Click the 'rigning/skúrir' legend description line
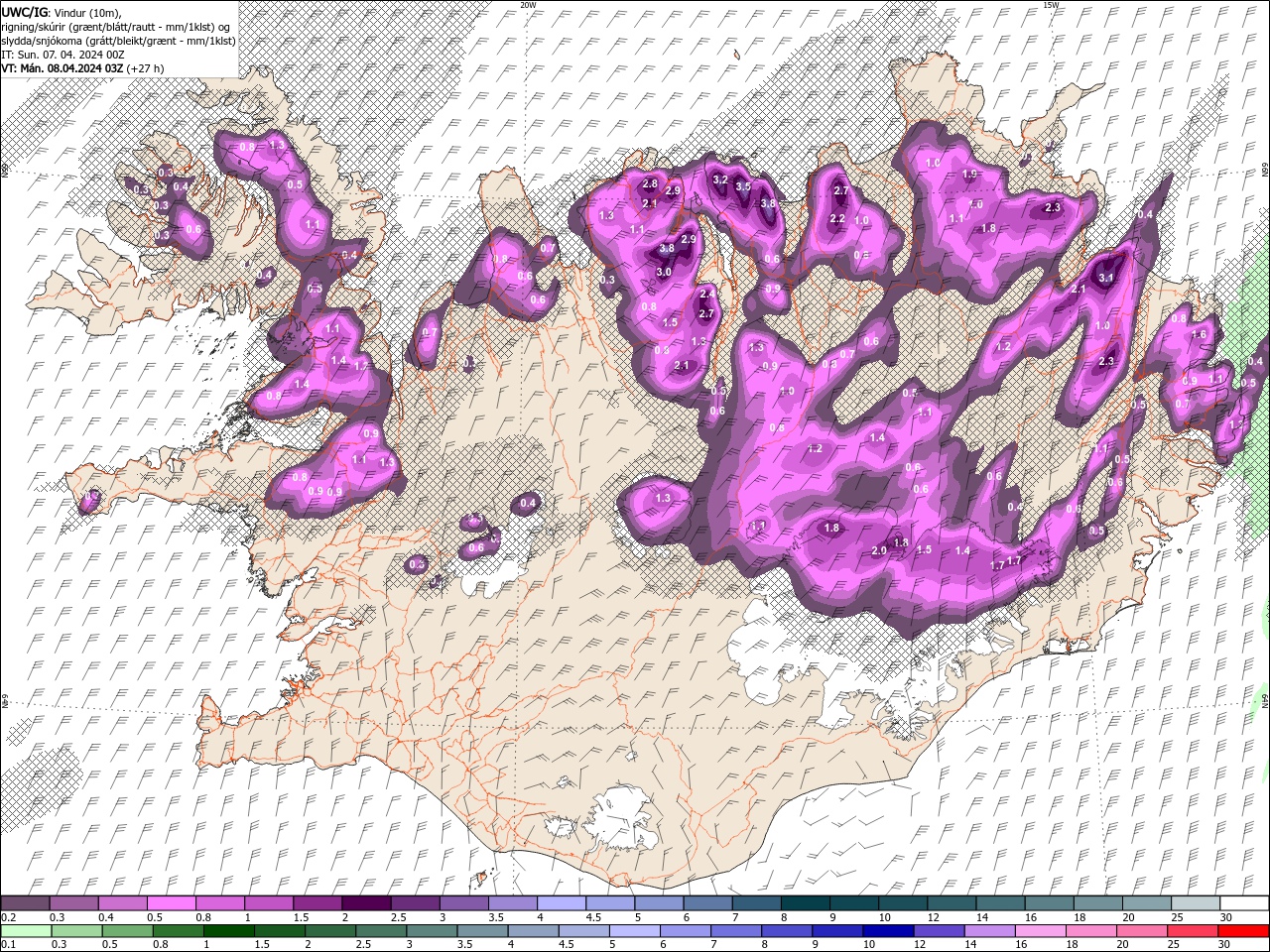This screenshot has width=1270, height=952. coord(117,26)
